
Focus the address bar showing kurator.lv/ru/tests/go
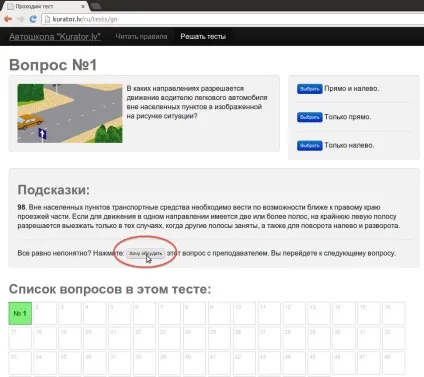coord(233,19)
